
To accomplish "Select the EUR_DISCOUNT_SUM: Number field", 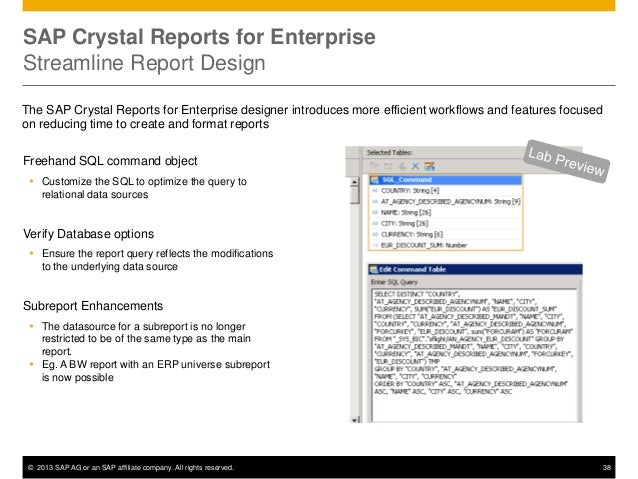I will [446, 245].
